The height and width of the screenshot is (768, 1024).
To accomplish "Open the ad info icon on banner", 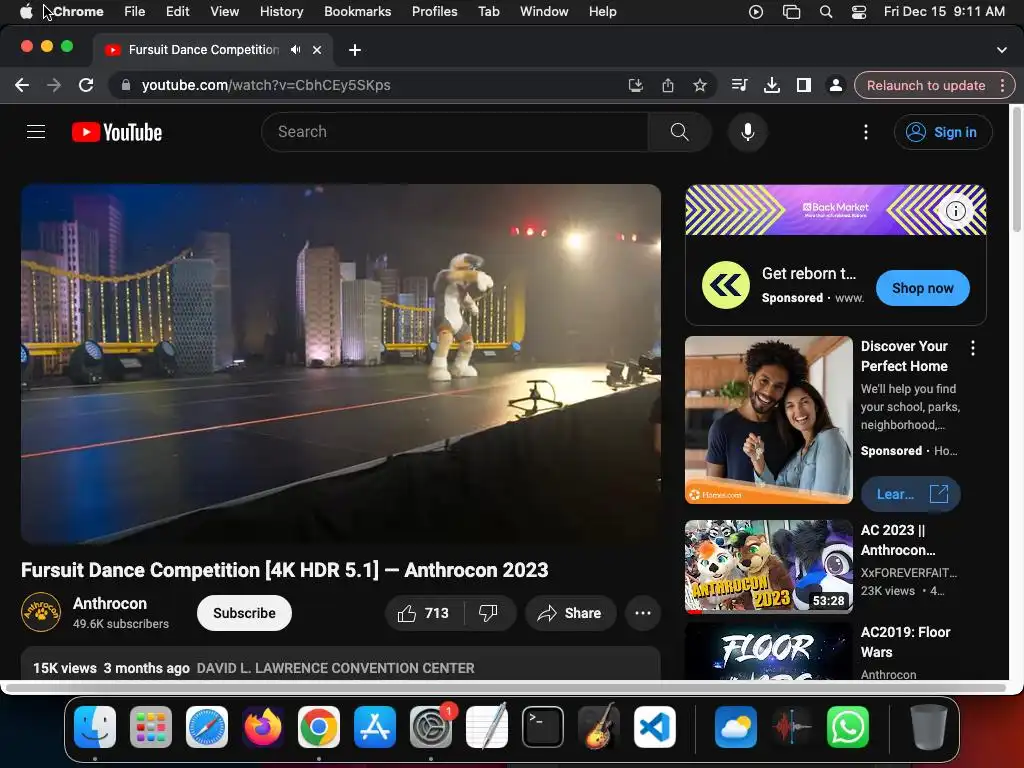I will (x=956, y=211).
